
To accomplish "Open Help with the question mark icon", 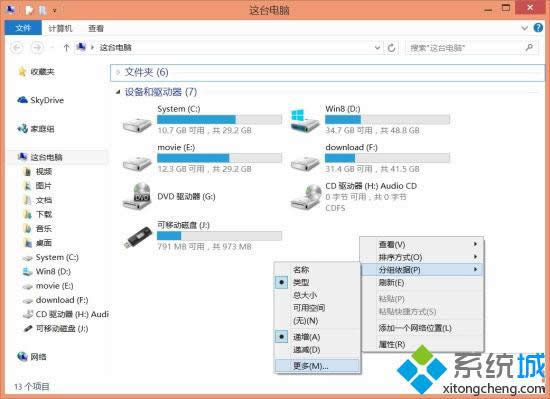I will tap(538, 28).
